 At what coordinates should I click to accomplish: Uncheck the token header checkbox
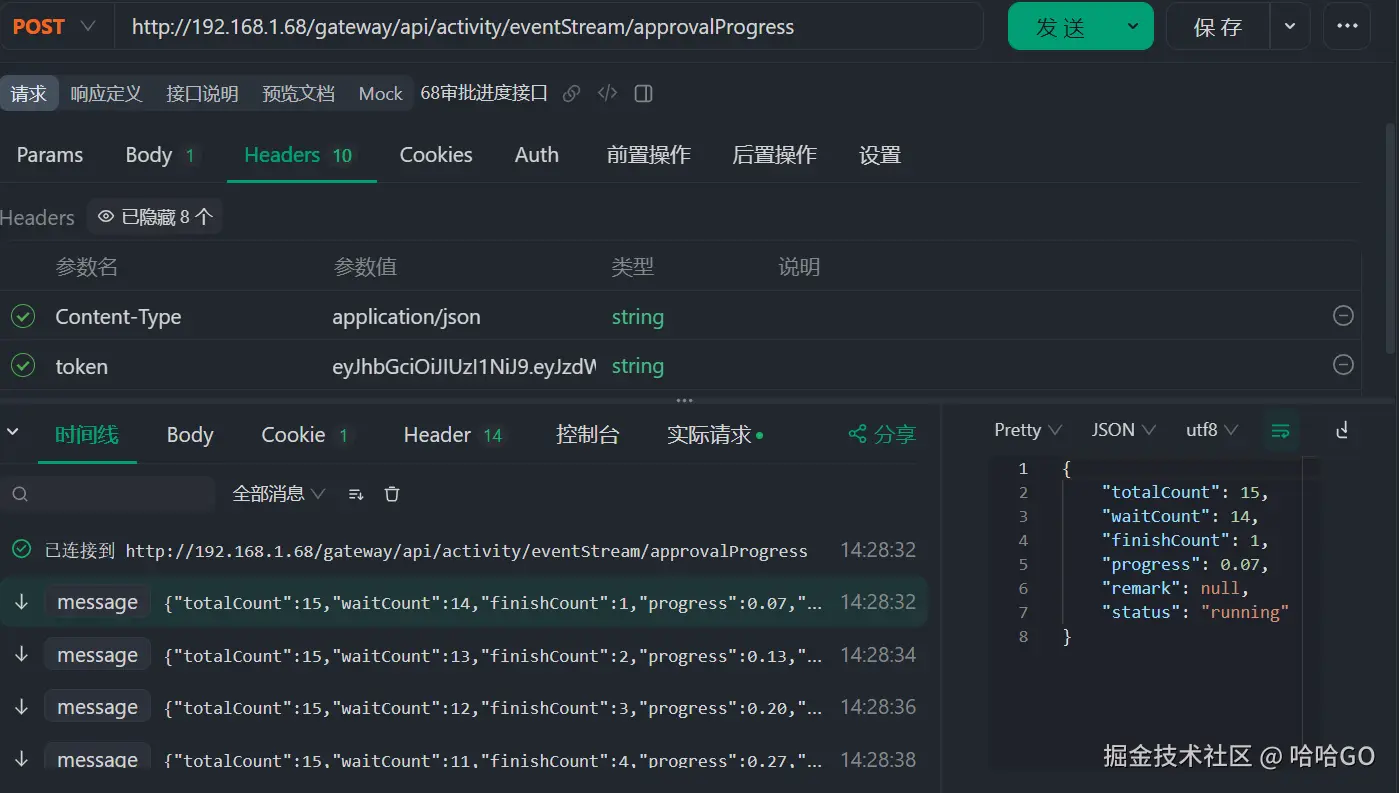23,366
